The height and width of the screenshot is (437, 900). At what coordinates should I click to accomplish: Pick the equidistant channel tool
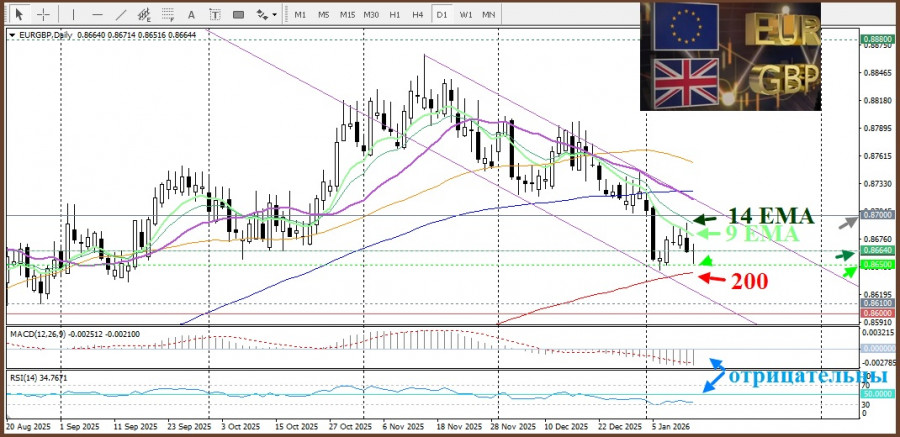144,14
